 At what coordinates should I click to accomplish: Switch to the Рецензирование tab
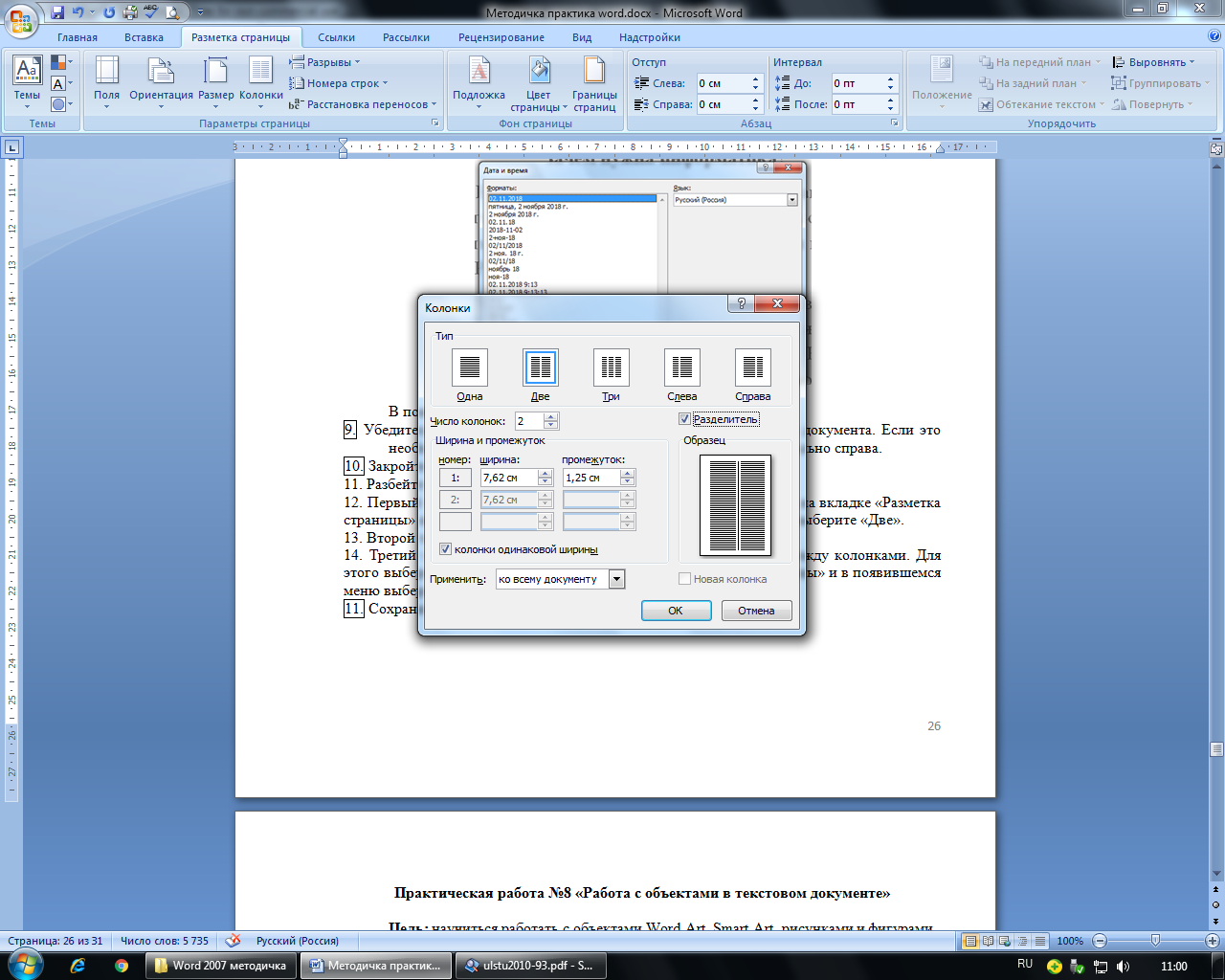click(501, 37)
